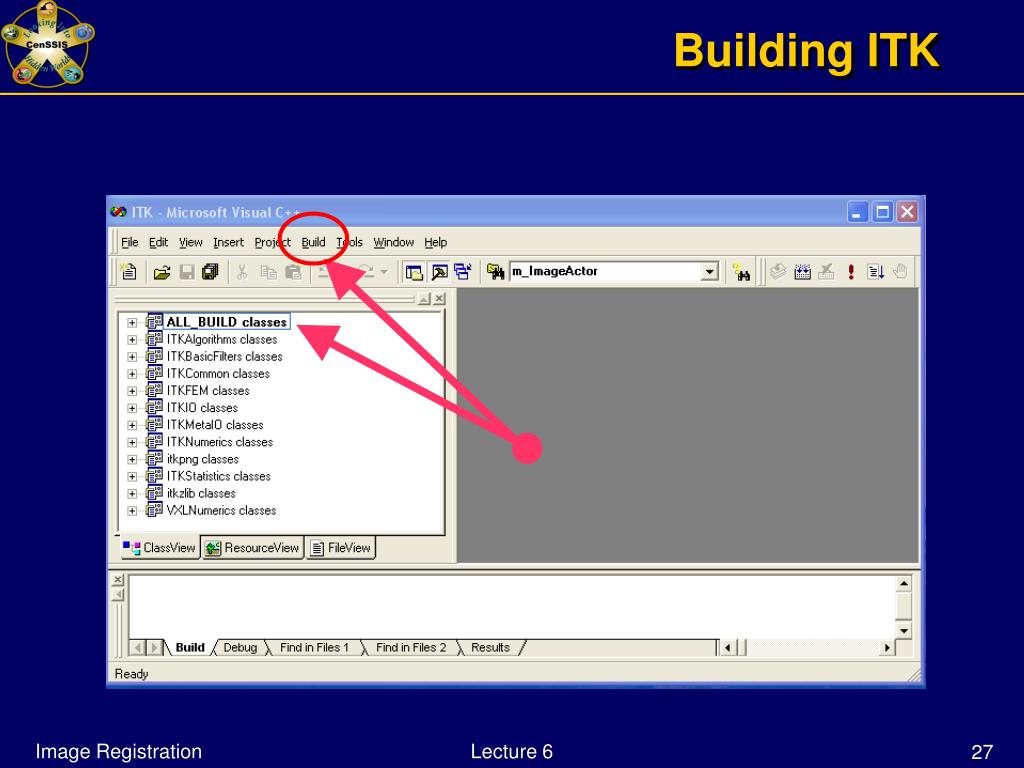Select VXLNumerics classes tree item
The height and width of the screenshot is (768, 1024).
coord(221,510)
